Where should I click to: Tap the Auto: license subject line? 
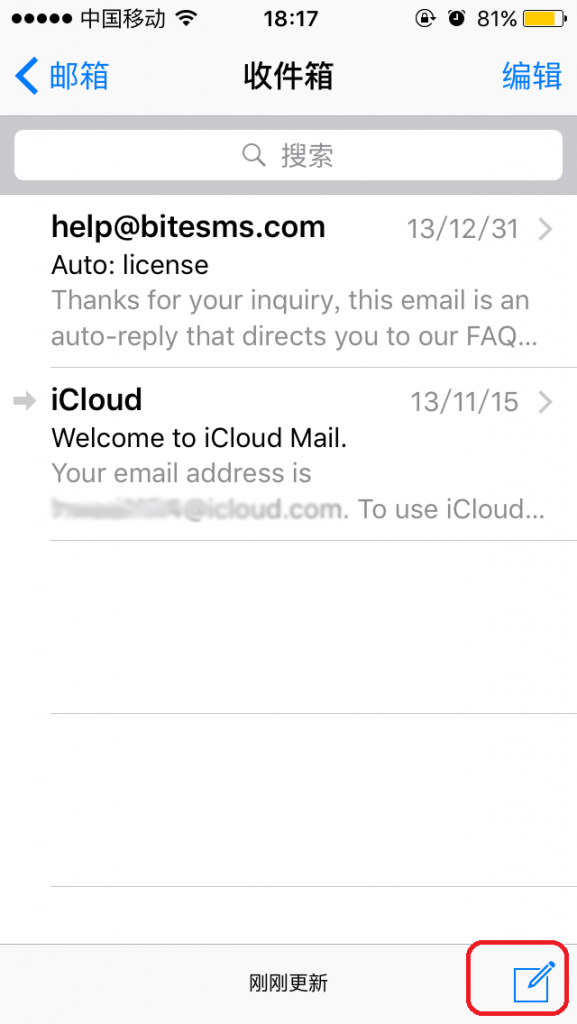[x=130, y=265]
